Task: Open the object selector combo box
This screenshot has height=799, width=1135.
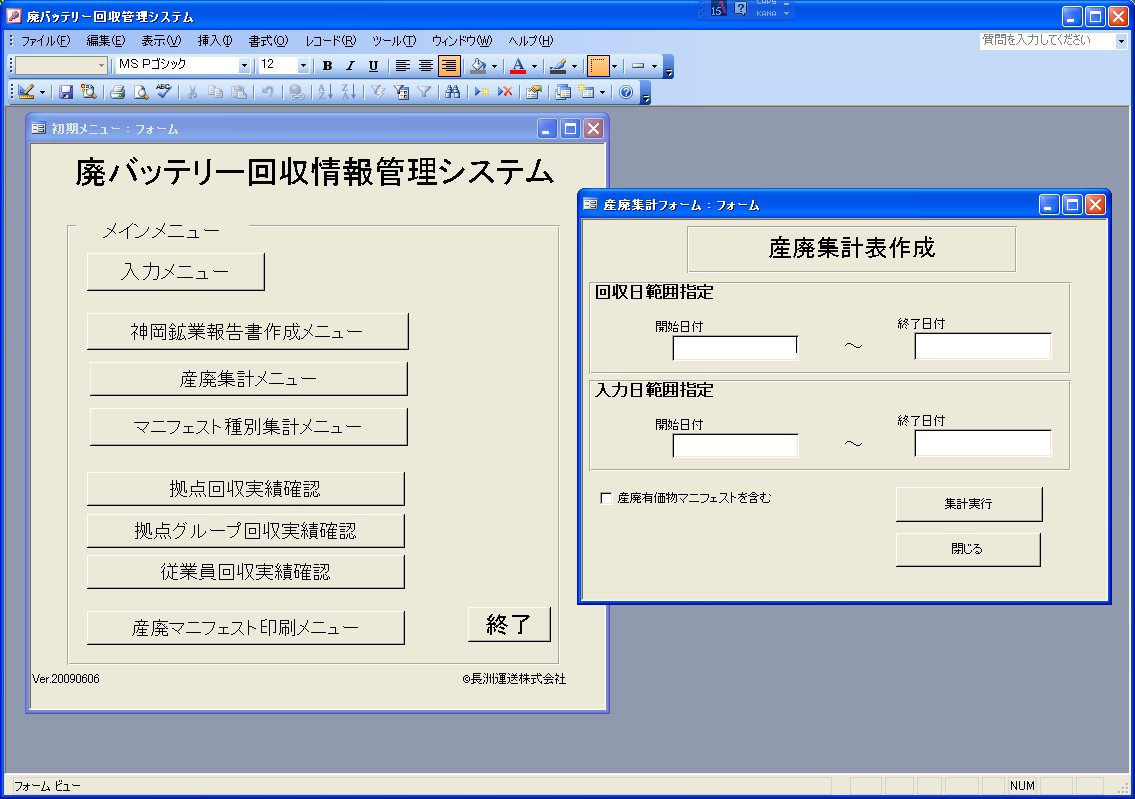Action: (61, 65)
